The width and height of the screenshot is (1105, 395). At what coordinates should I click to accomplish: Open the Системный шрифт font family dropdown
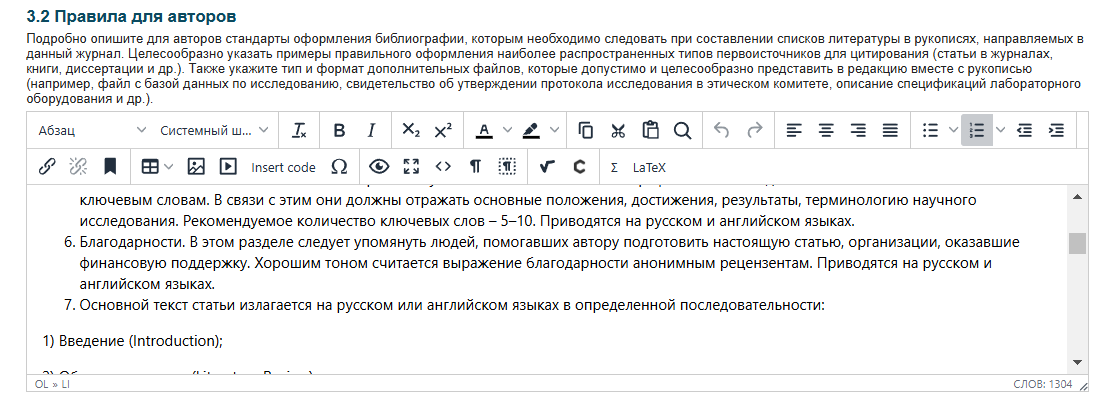pos(214,130)
